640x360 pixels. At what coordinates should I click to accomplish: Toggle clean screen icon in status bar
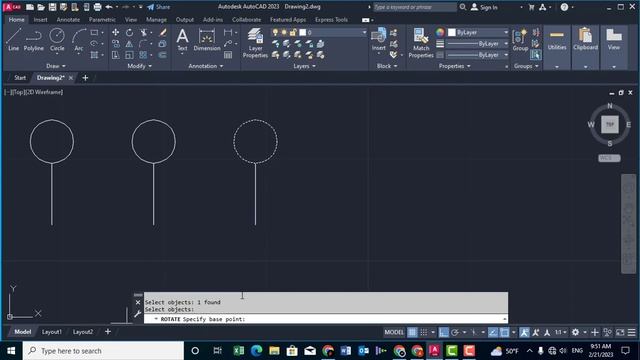click(620, 332)
